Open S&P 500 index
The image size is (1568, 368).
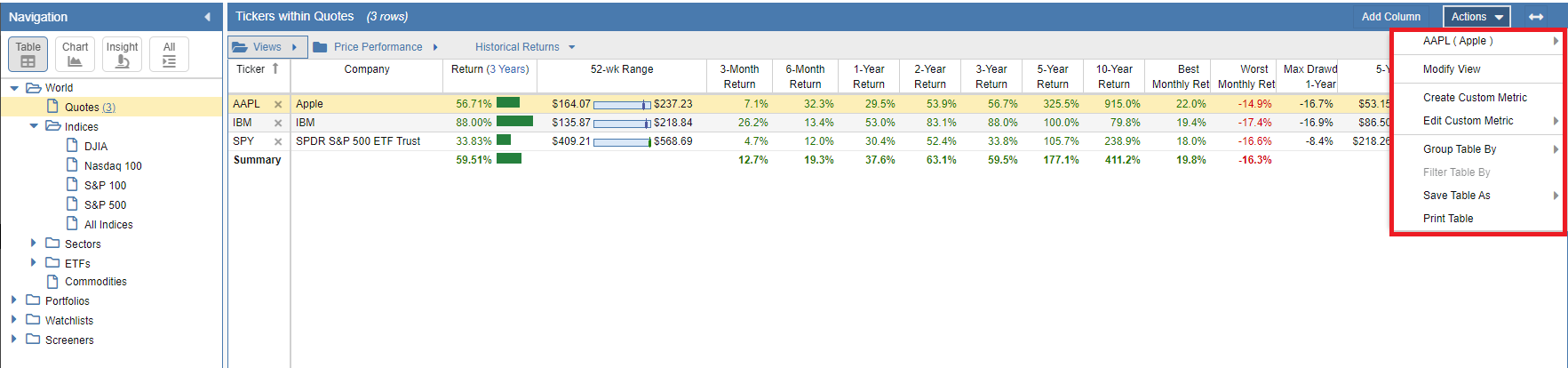pyautogui.click(x=105, y=205)
